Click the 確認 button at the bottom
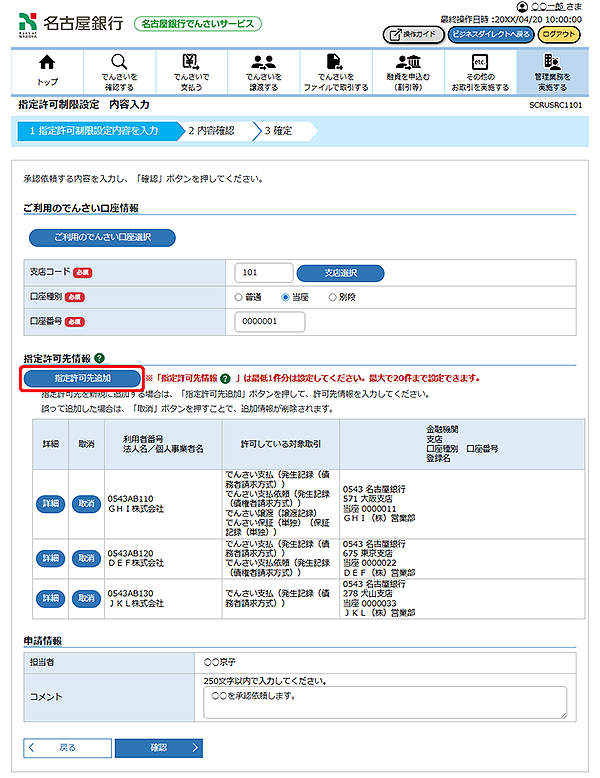Viewport: 600px width, 778px height. (x=158, y=747)
